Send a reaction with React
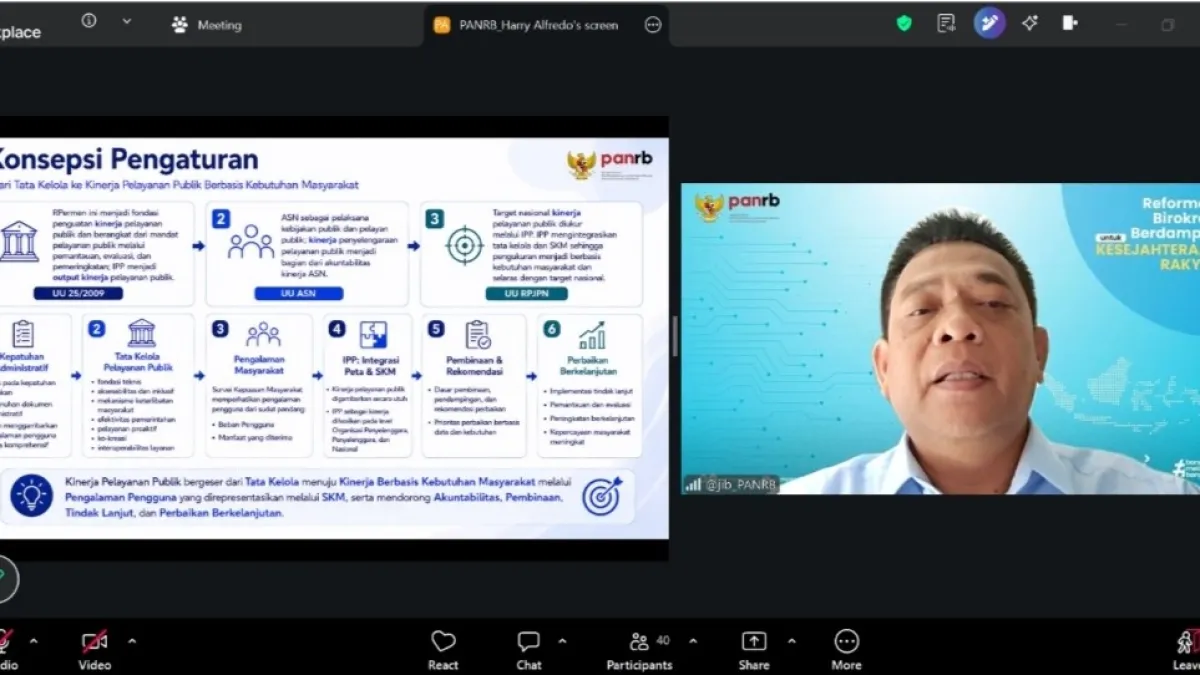The height and width of the screenshot is (675, 1200). [x=443, y=650]
